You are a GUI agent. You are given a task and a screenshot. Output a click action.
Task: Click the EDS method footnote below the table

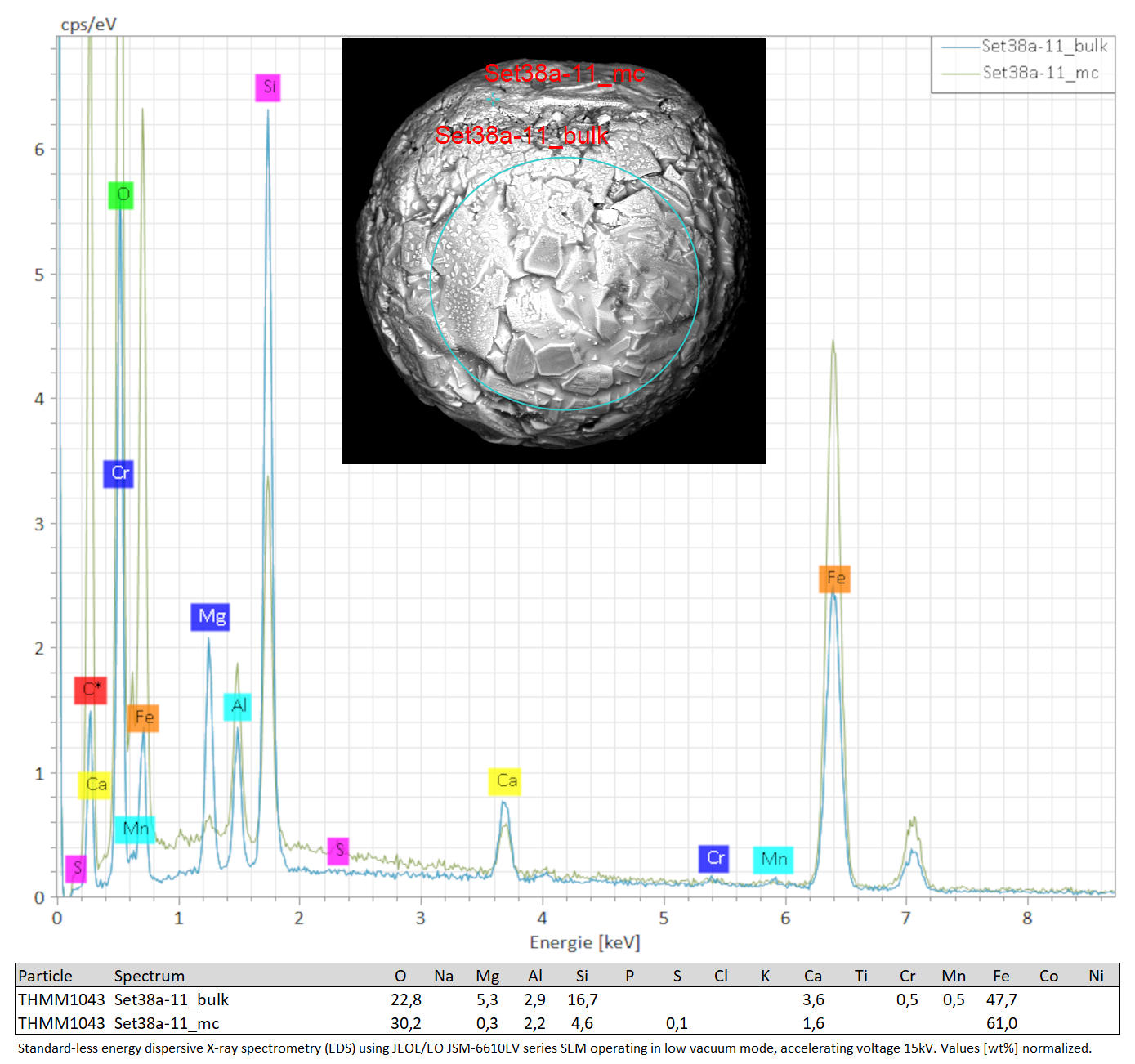(x=554, y=1048)
